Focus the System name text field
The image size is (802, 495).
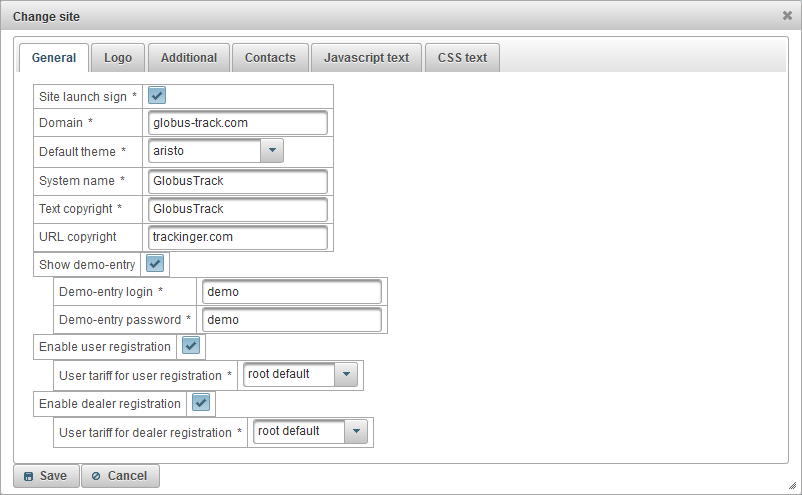(x=238, y=181)
